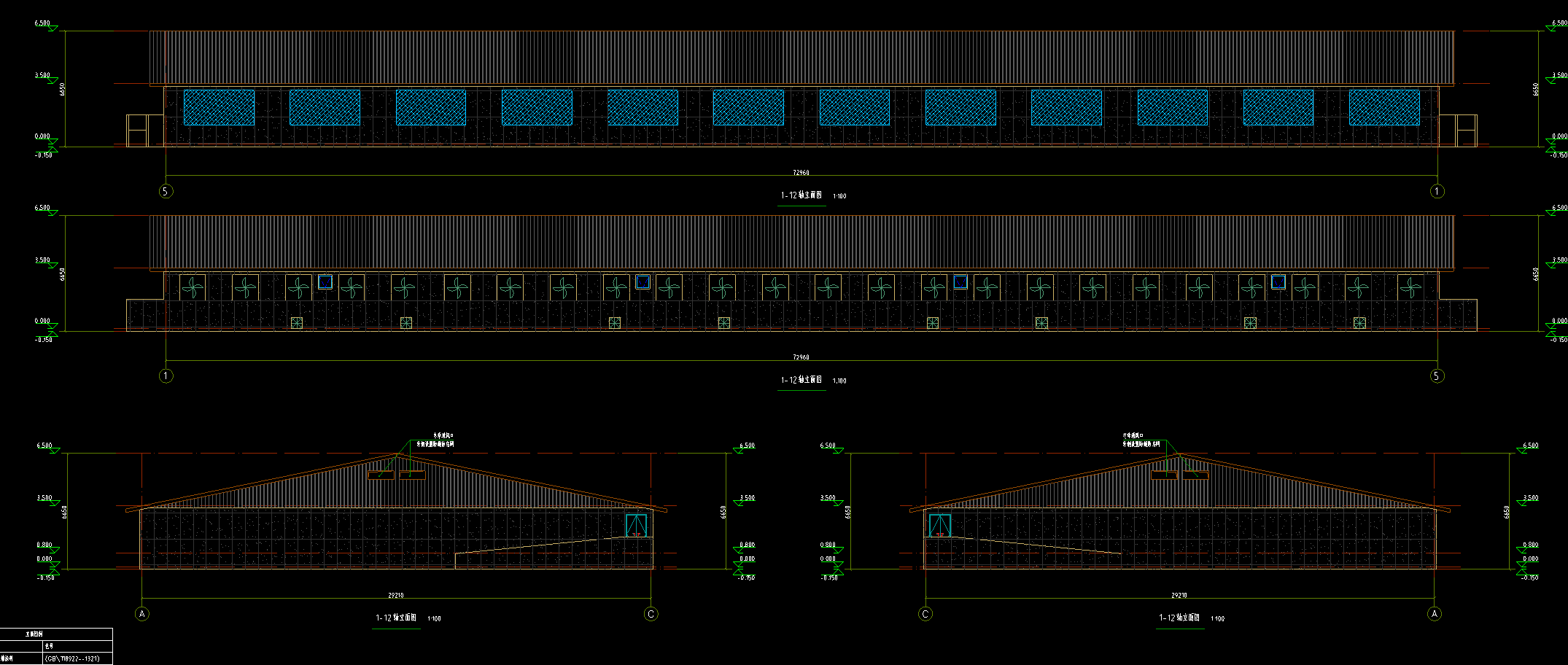
Task: Select axis bubble C below the right gable elevation
Action: tap(925, 614)
